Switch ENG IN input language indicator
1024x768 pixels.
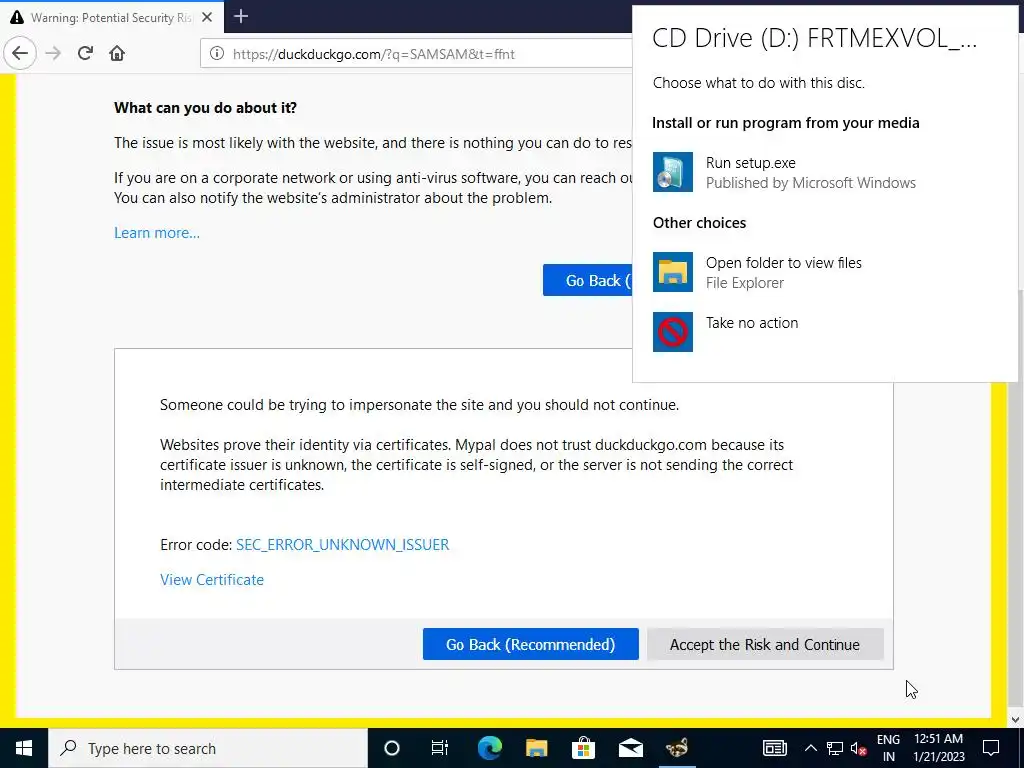888,748
